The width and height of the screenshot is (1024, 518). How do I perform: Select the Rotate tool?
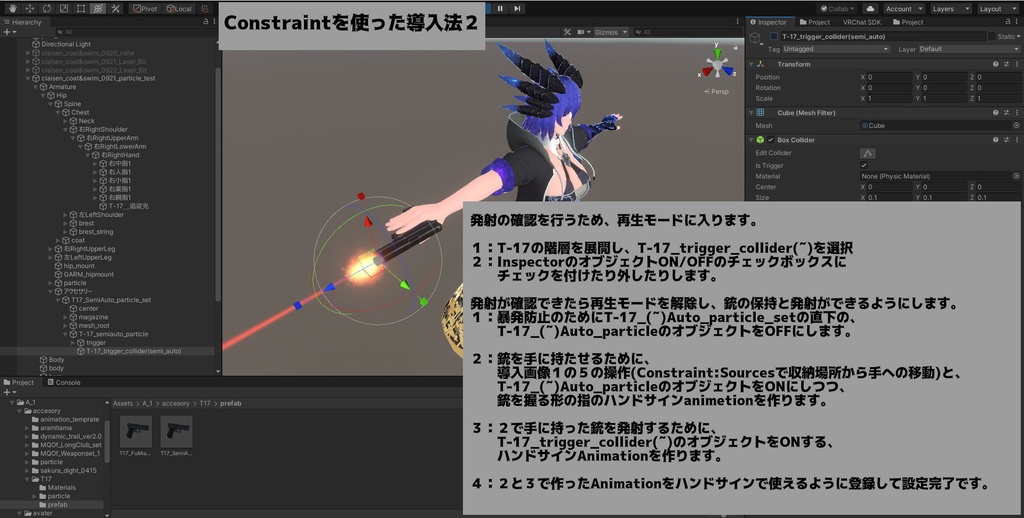click(x=46, y=8)
